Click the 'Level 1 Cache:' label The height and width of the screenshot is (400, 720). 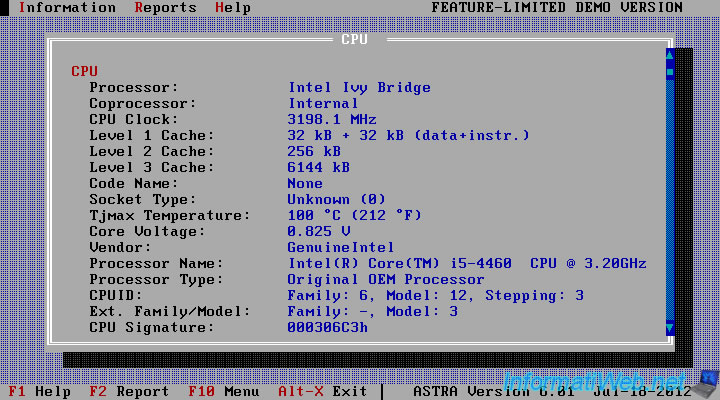[152, 135]
